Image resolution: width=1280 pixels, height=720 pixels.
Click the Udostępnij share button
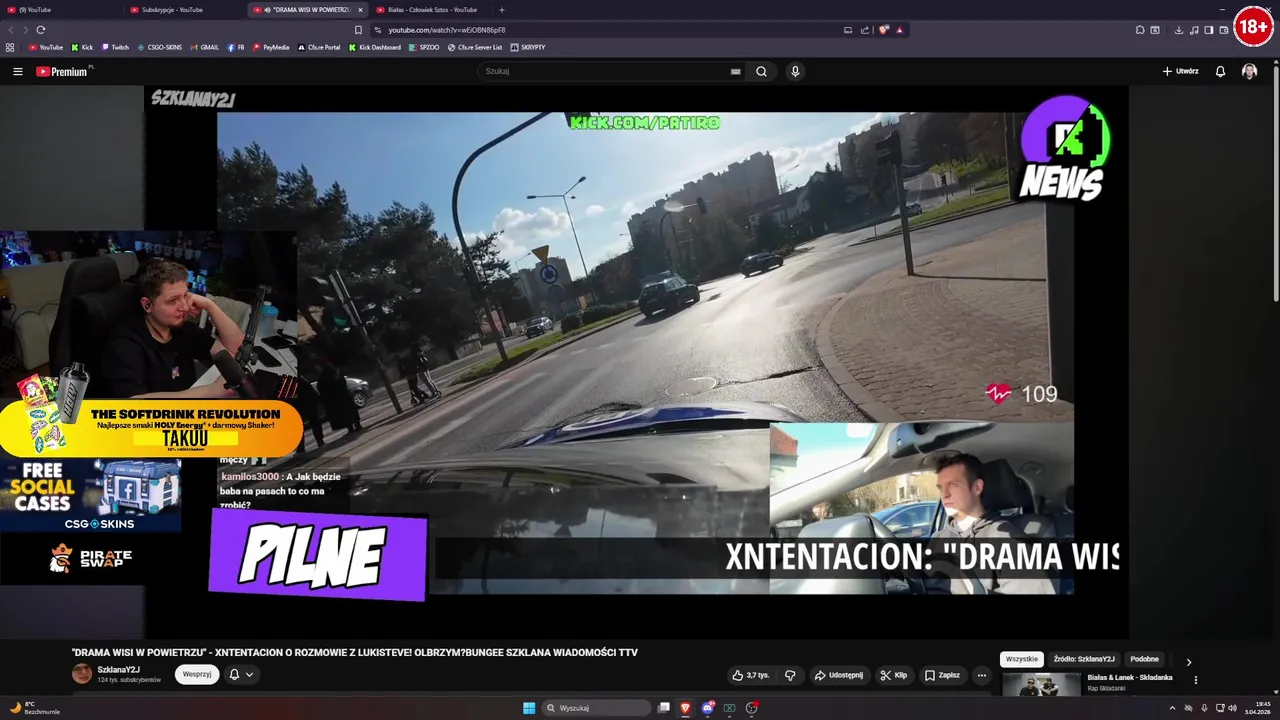[838, 675]
